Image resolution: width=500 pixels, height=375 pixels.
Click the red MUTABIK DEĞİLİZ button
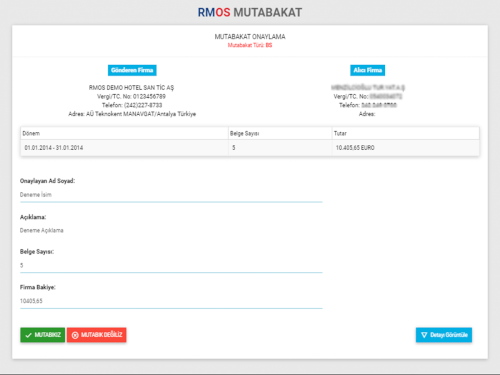[x=96, y=335]
